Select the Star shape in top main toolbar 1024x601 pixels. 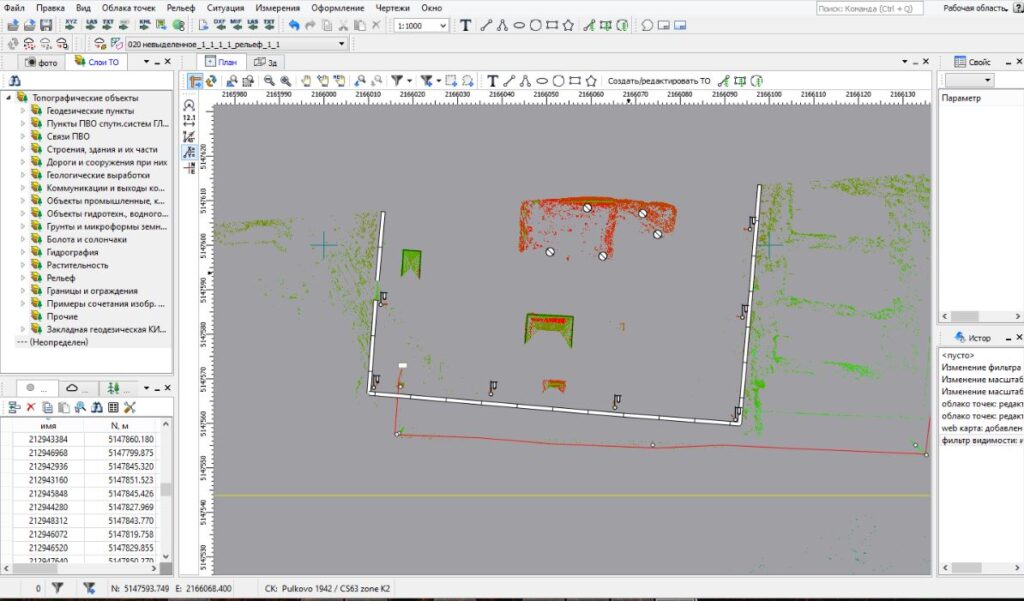(x=568, y=25)
